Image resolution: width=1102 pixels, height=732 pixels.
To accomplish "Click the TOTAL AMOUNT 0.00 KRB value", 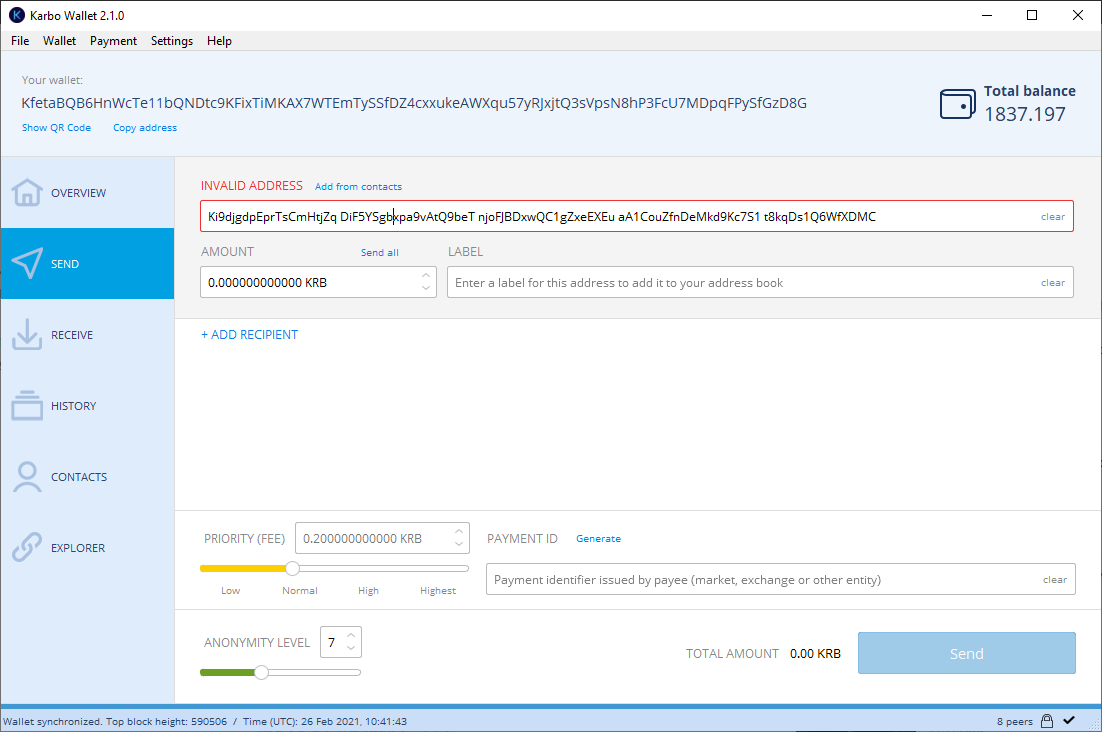I will pyautogui.click(x=815, y=653).
